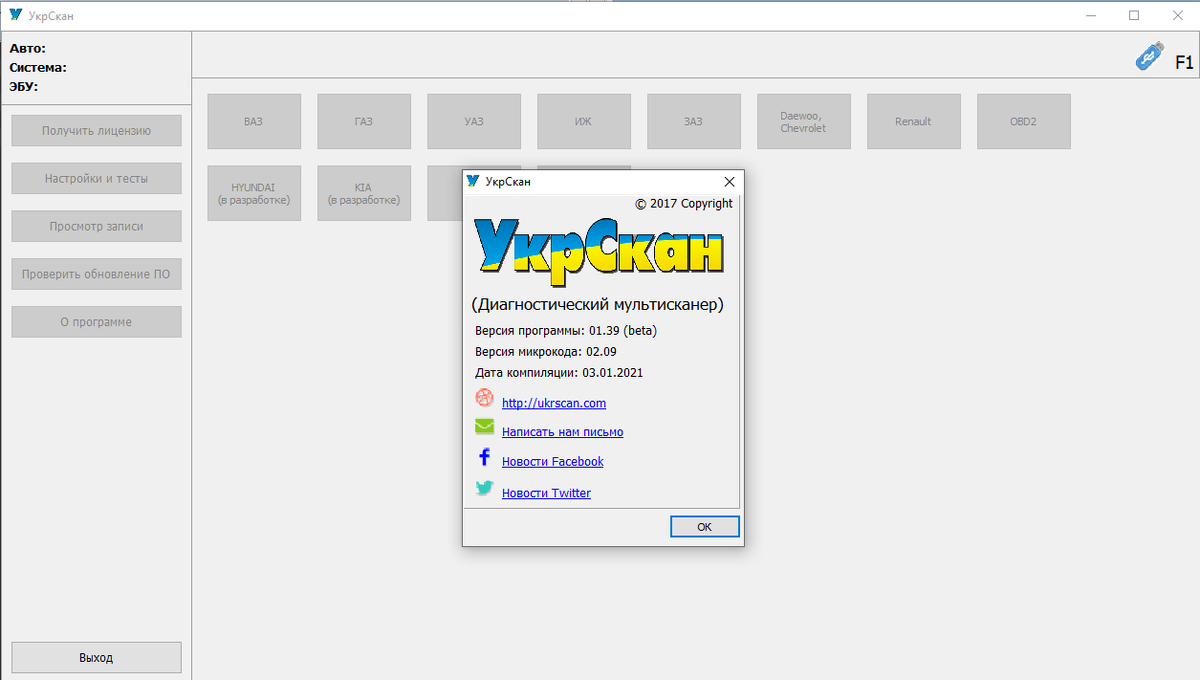
Task: Select the ИЖ vehicle brand button
Action: (584, 121)
